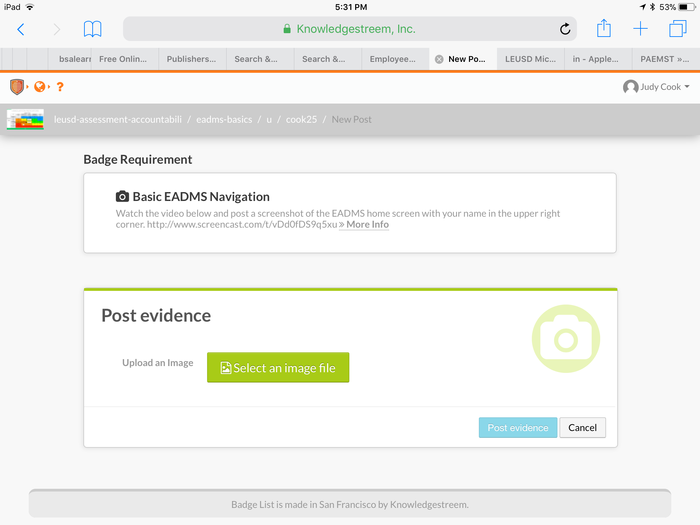Close the New Post browser tab
Image resolution: width=700 pixels, height=525 pixels.
(x=439, y=59)
